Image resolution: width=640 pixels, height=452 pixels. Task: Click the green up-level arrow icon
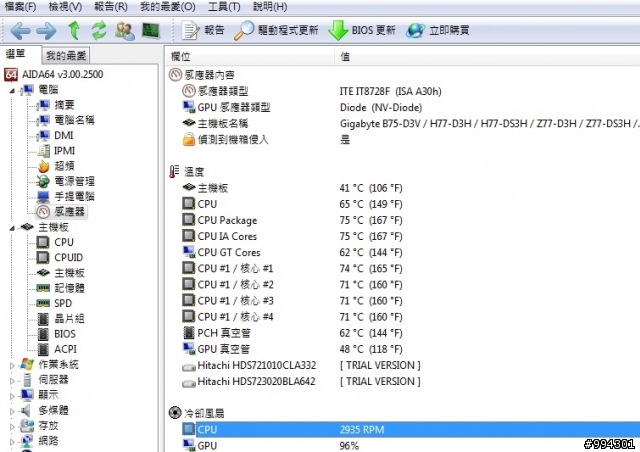click(x=74, y=30)
